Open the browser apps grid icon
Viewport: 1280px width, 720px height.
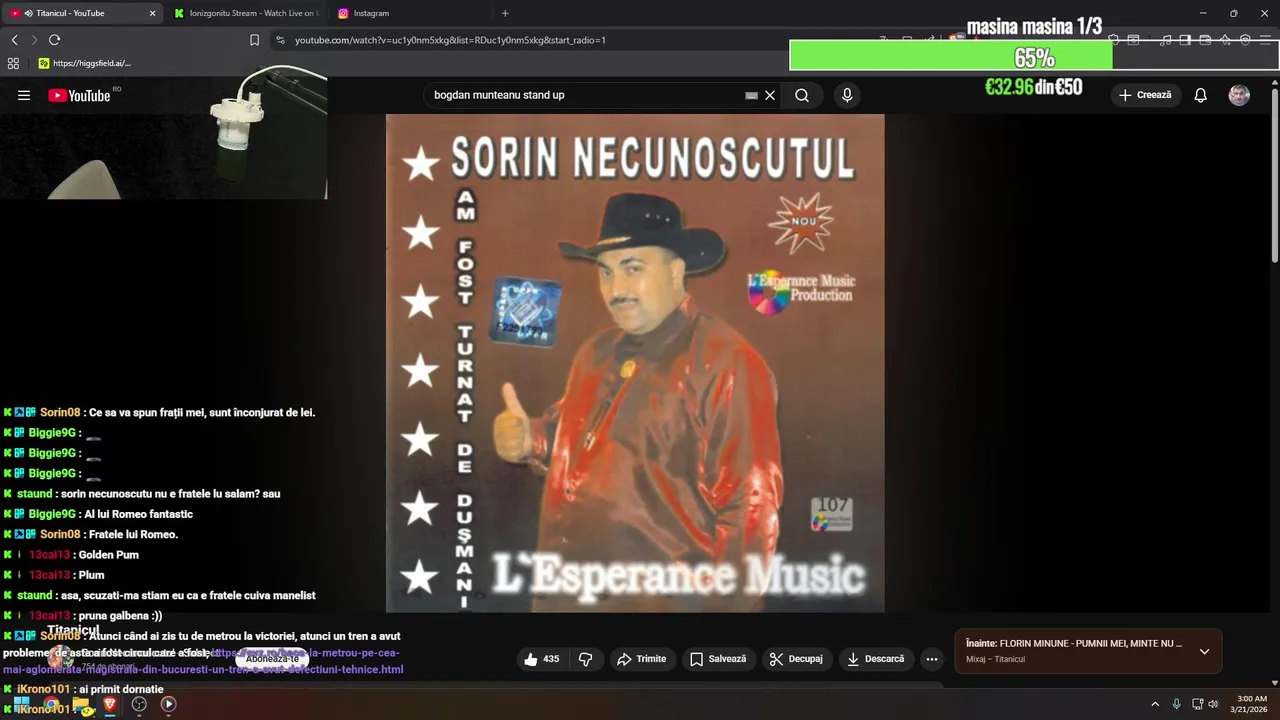[13, 63]
